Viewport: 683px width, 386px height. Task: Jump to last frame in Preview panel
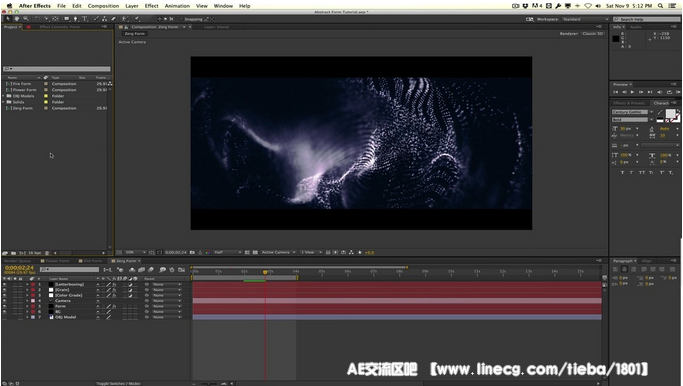(650, 92)
